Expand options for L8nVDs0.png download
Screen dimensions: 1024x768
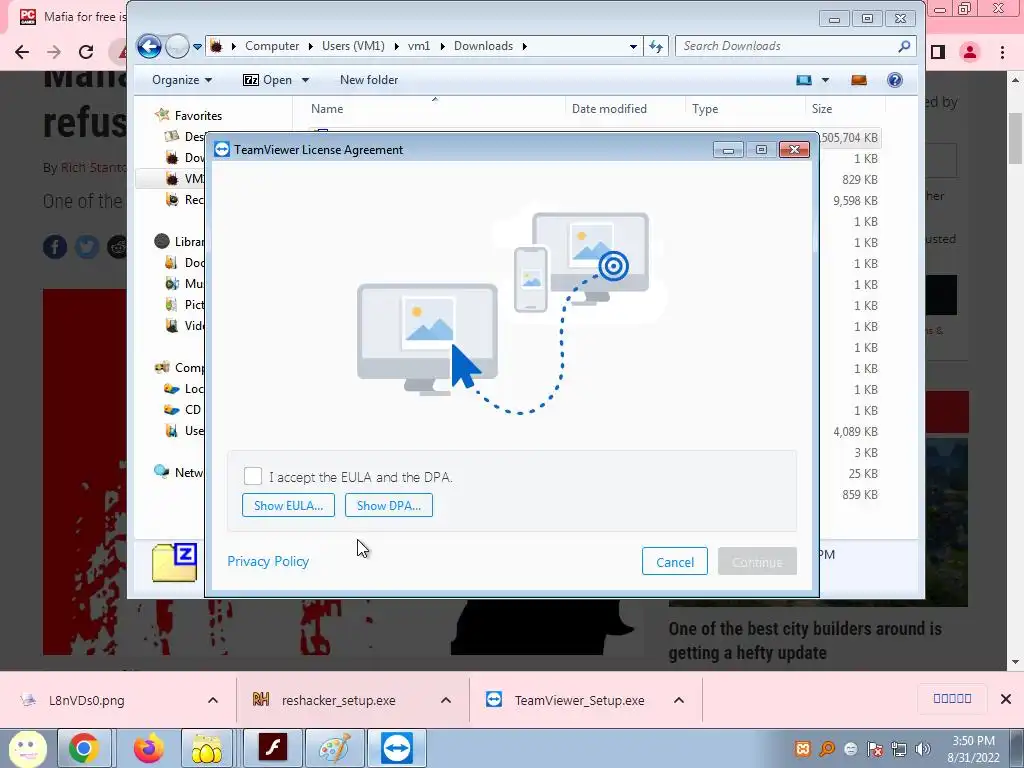213,700
